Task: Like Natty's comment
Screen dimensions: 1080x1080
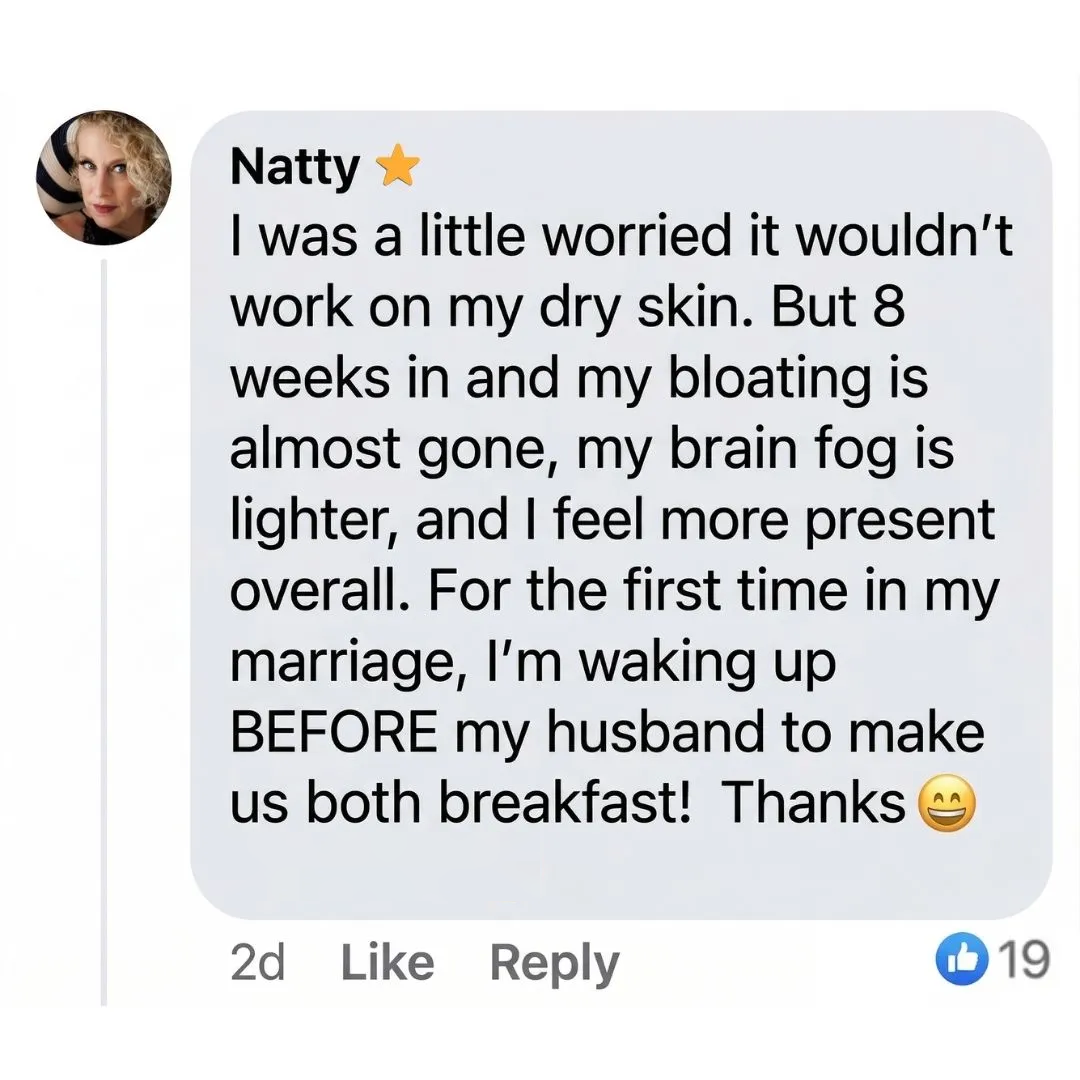Action: (388, 962)
